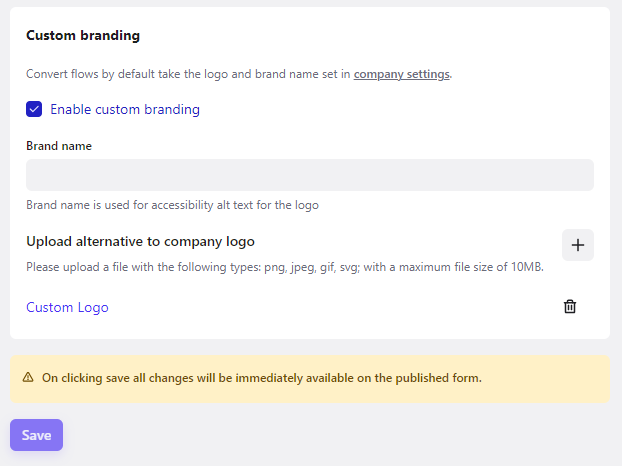Click the yellow save warning banner text
Screen dimensions: 622x466
click(x=262, y=378)
